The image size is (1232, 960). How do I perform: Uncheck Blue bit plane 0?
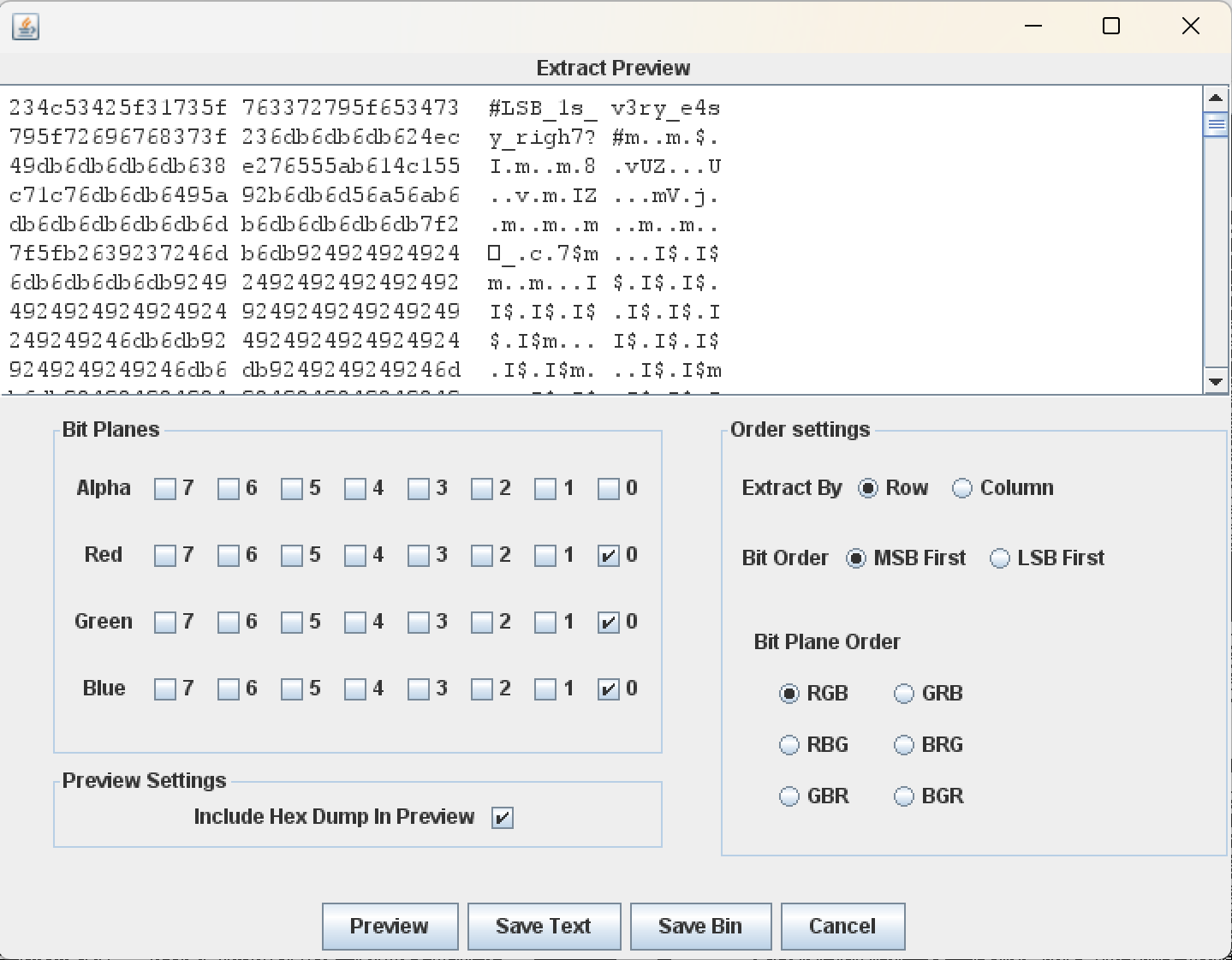point(609,689)
